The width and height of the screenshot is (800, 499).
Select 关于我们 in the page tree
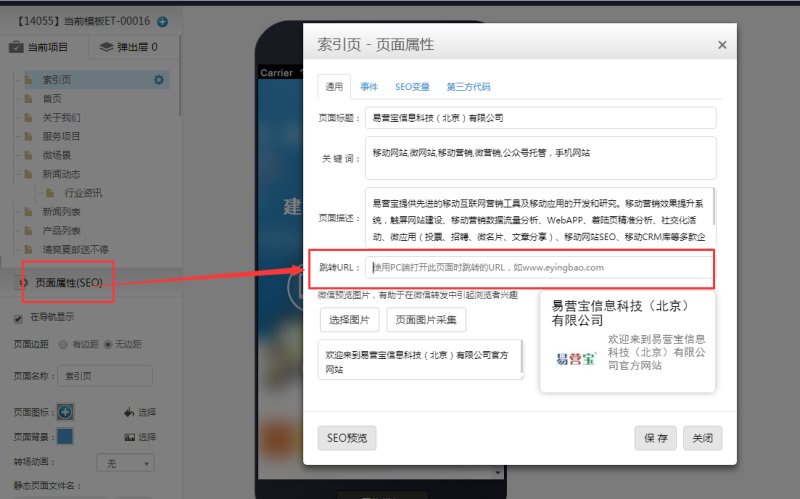click(61, 117)
